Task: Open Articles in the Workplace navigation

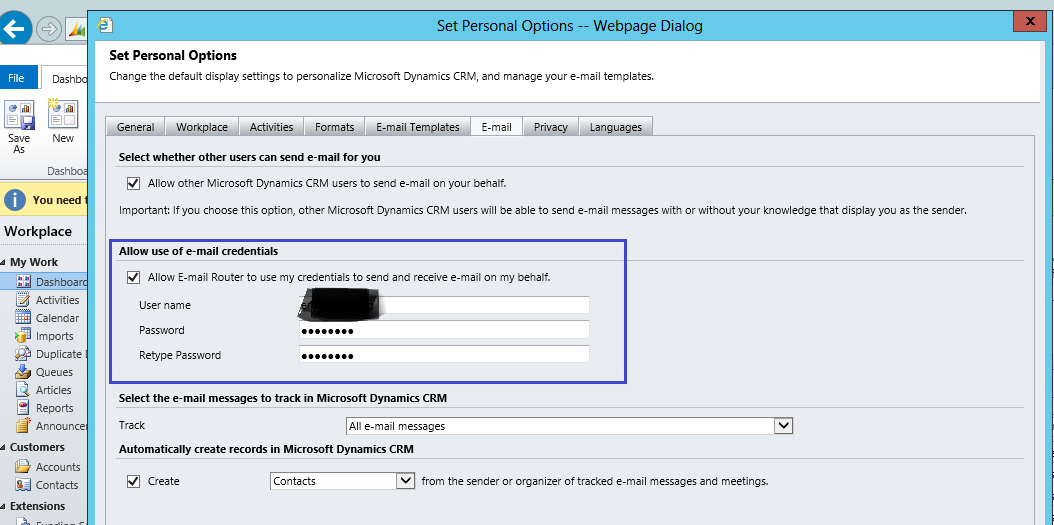Action: [x=53, y=390]
